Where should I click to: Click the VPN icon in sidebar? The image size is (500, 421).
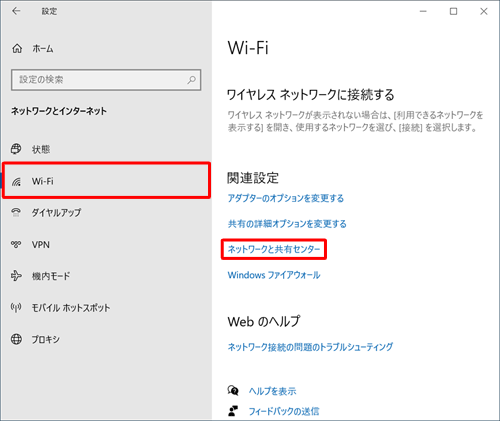16,244
